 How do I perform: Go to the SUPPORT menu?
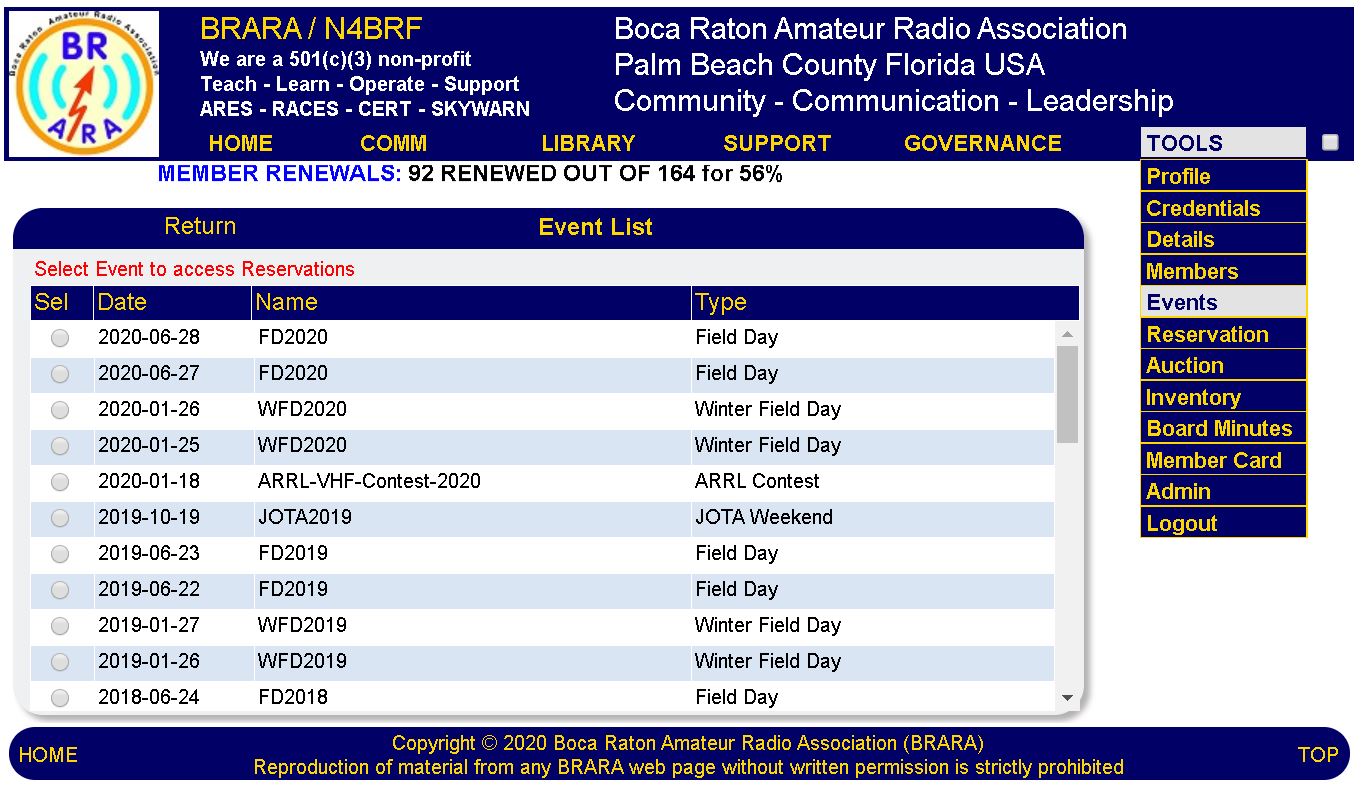[x=776, y=143]
